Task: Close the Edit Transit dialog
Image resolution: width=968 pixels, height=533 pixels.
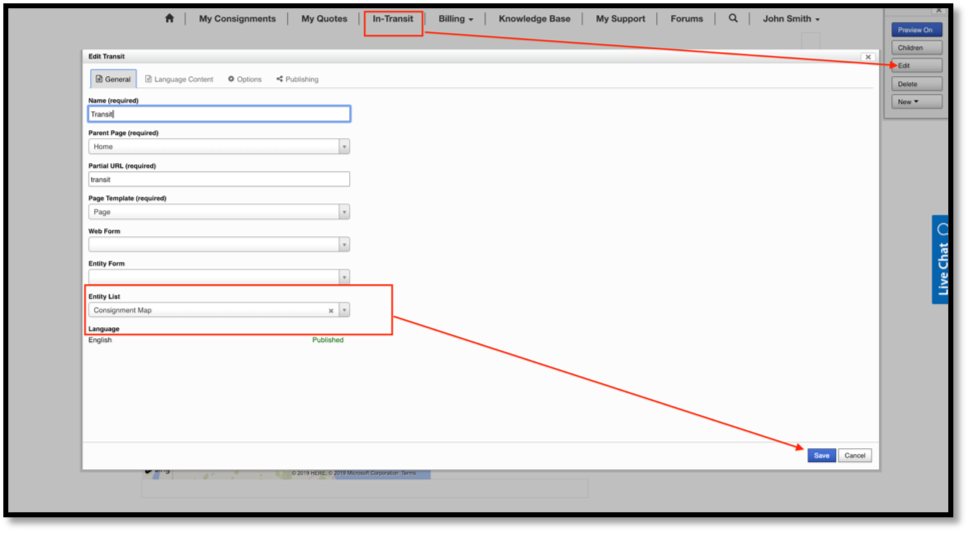Action: coord(867,57)
